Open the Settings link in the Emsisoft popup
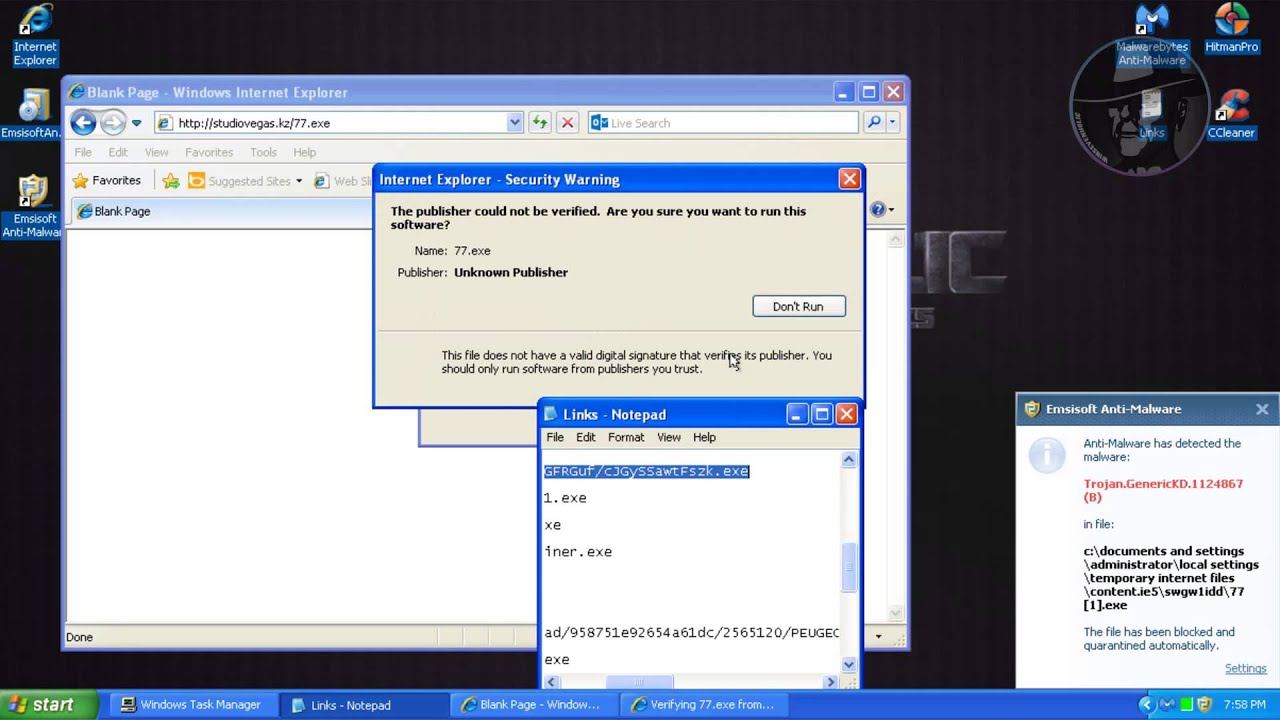Image resolution: width=1280 pixels, height=720 pixels. click(1245, 668)
